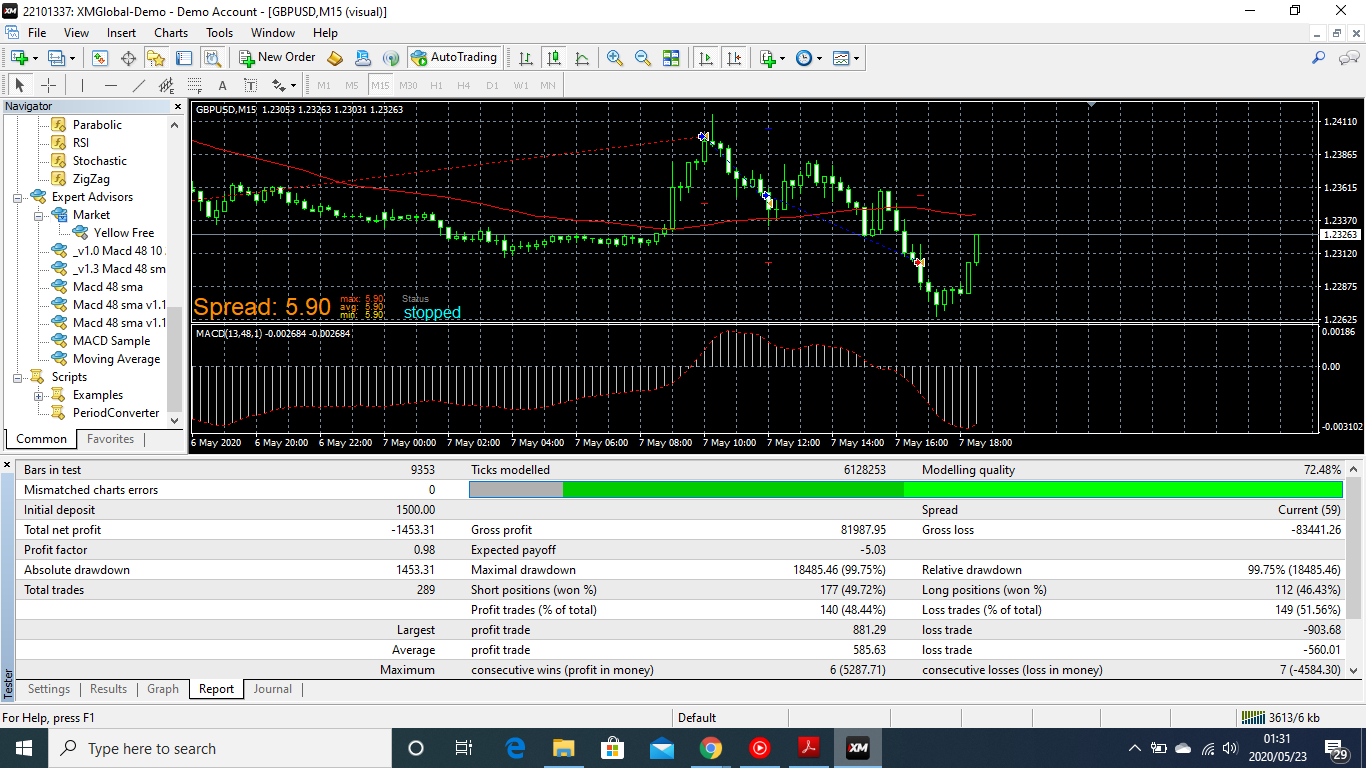Switch to the tester Graph tab
Viewport: 1366px width, 768px height.
pos(163,689)
